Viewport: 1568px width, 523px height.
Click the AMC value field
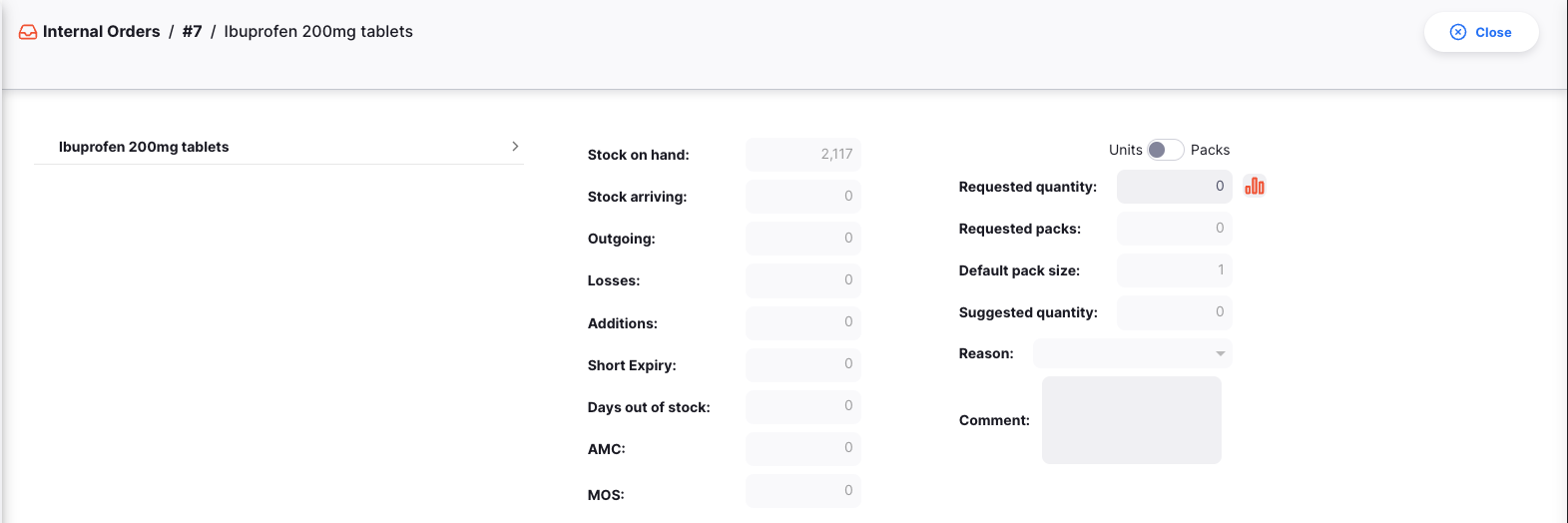pos(802,448)
